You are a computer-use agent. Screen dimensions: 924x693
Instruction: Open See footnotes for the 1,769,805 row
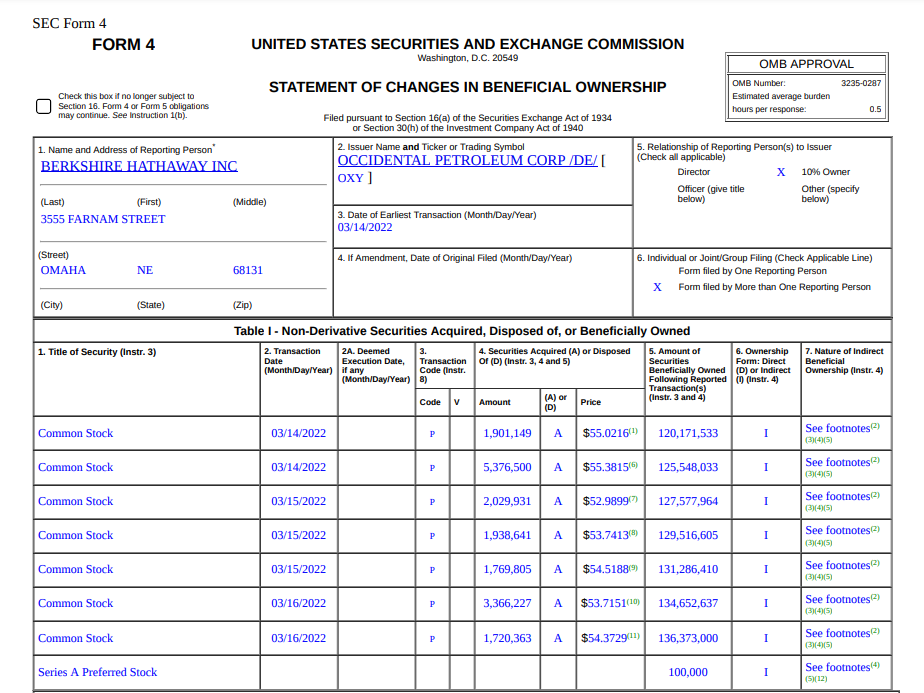pyautogui.click(x=837, y=565)
